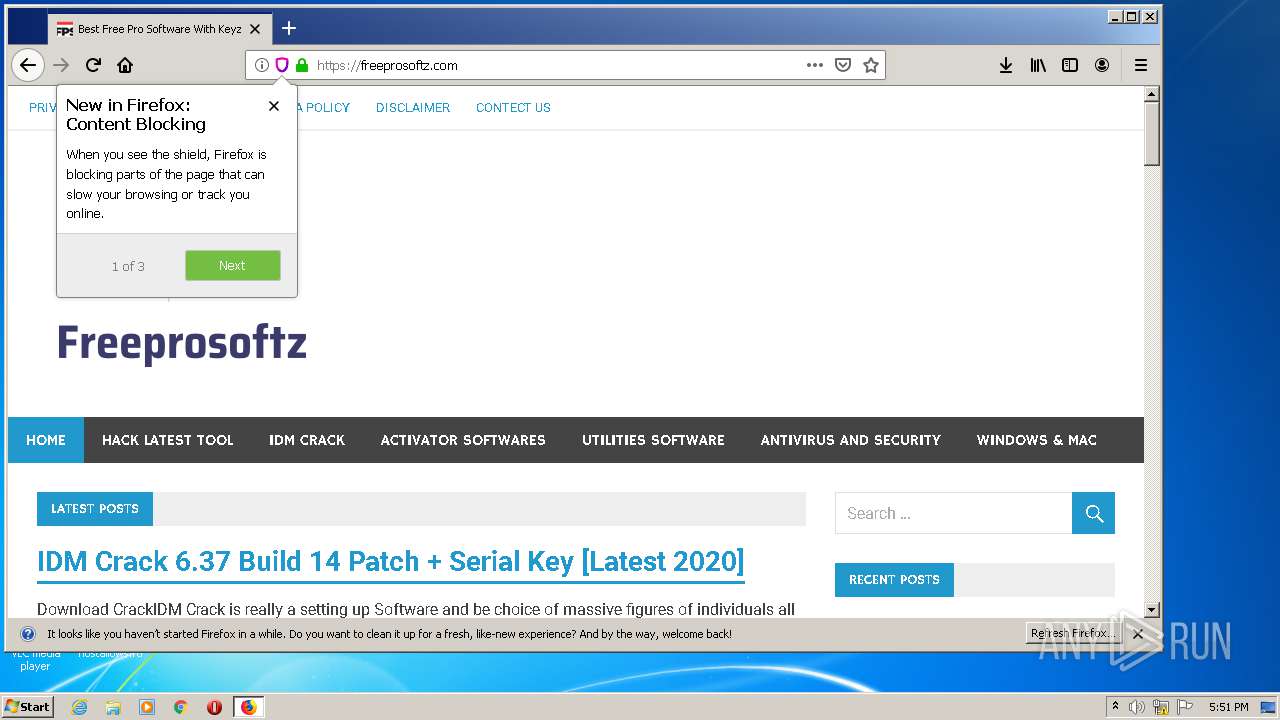Open the CONTECT US link
This screenshot has width=1280, height=720.
(x=513, y=107)
